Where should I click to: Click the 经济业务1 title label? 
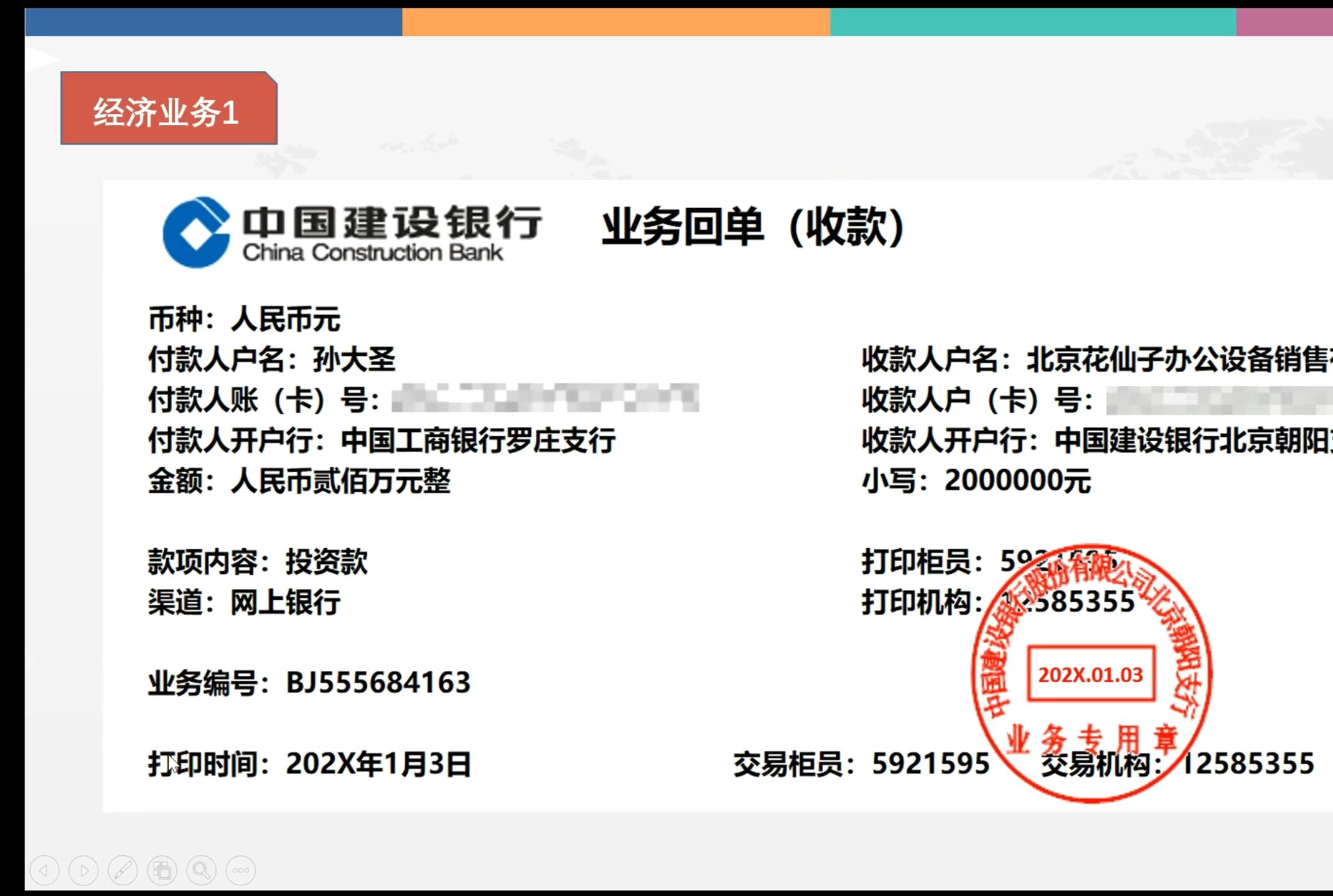[169, 108]
